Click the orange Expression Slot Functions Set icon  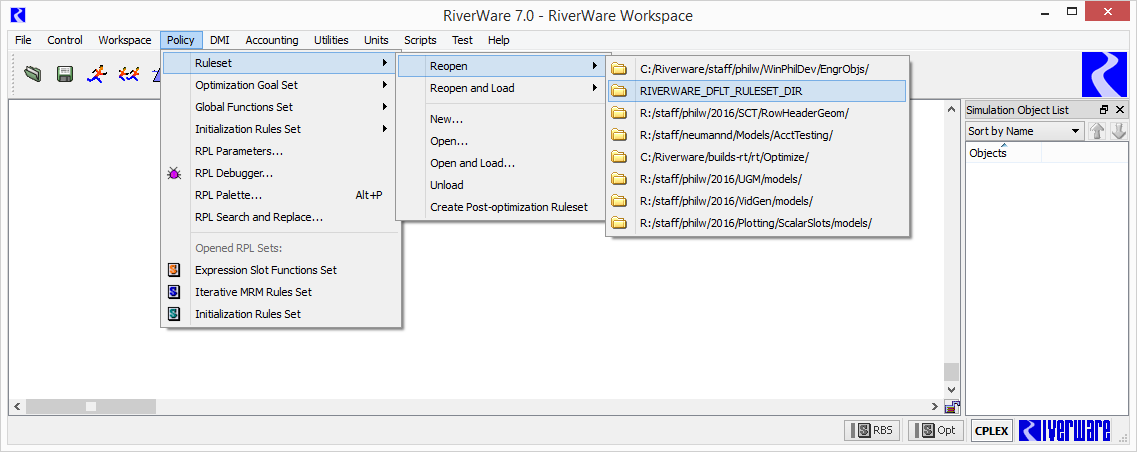coord(174,270)
